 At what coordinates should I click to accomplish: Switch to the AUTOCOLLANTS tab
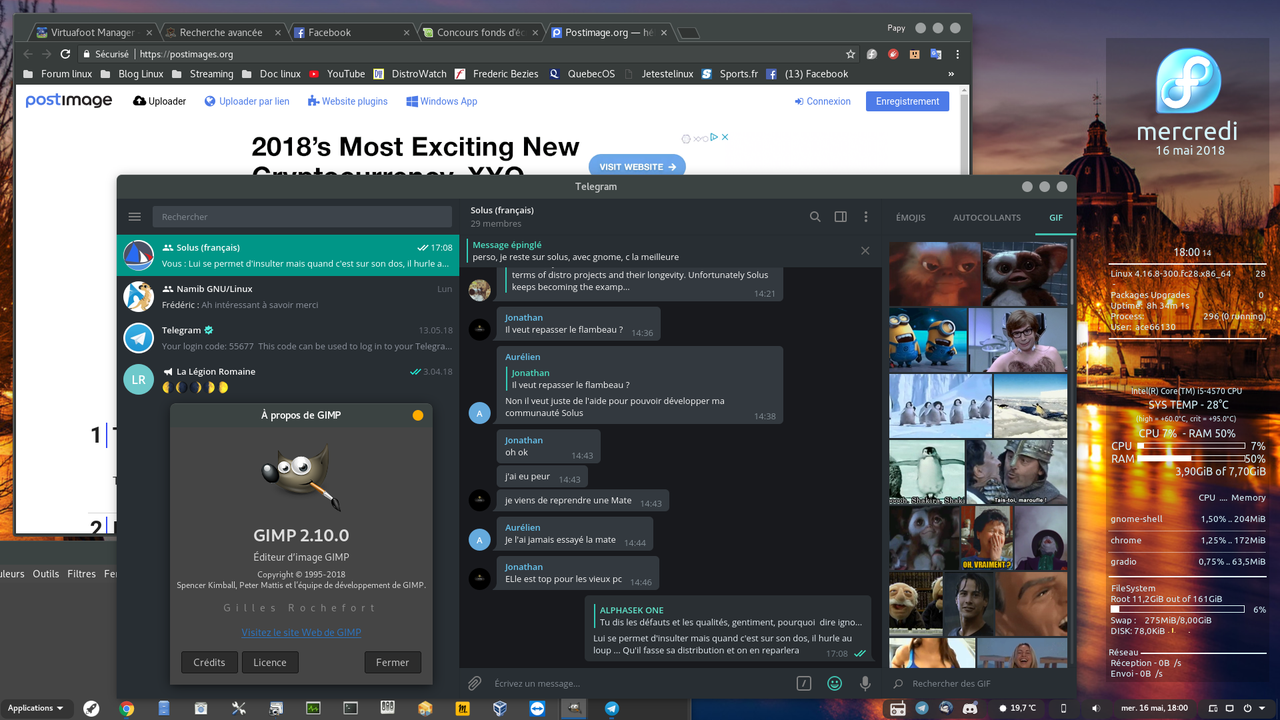(987, 217)
